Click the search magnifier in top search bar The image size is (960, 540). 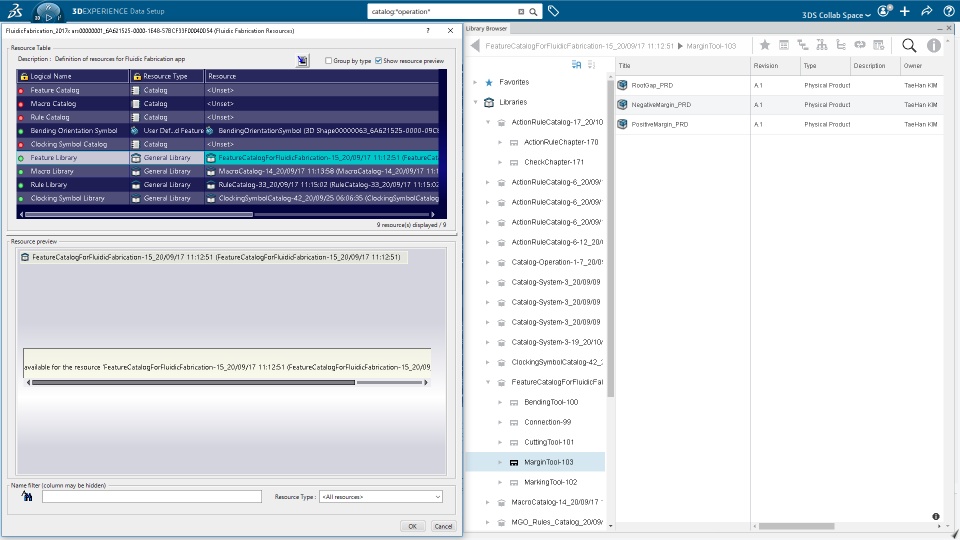coord(533,12)
